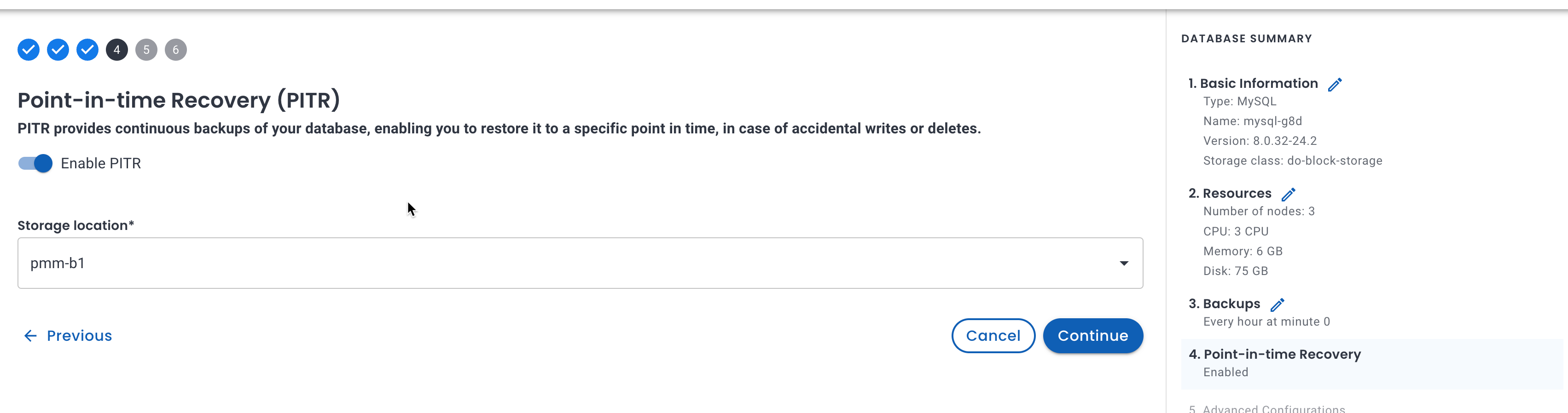
Task: Click the back arrow beside Previous
Action: [30, 336]
